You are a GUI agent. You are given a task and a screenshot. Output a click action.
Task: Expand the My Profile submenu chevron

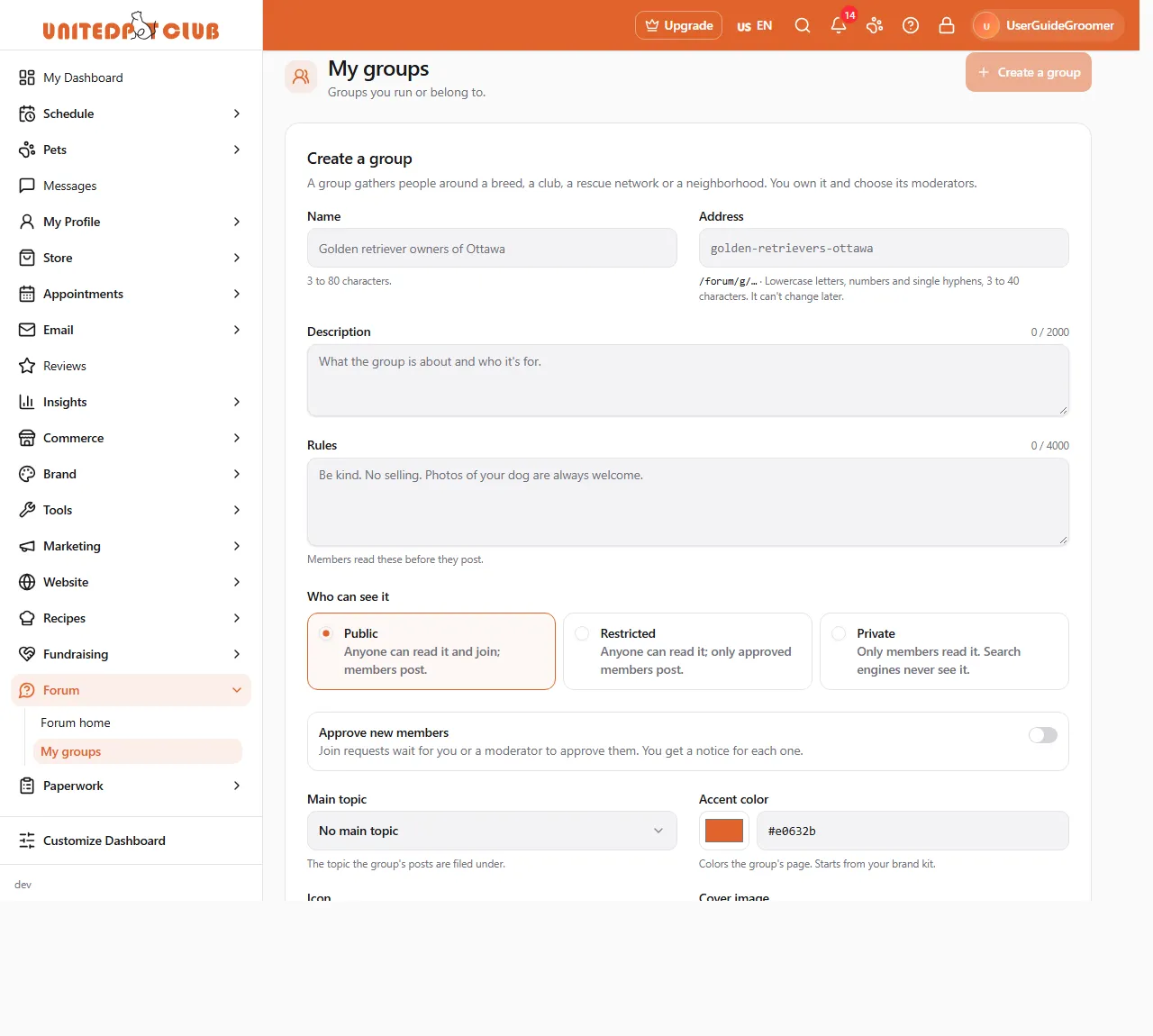[x=237, y=222]
